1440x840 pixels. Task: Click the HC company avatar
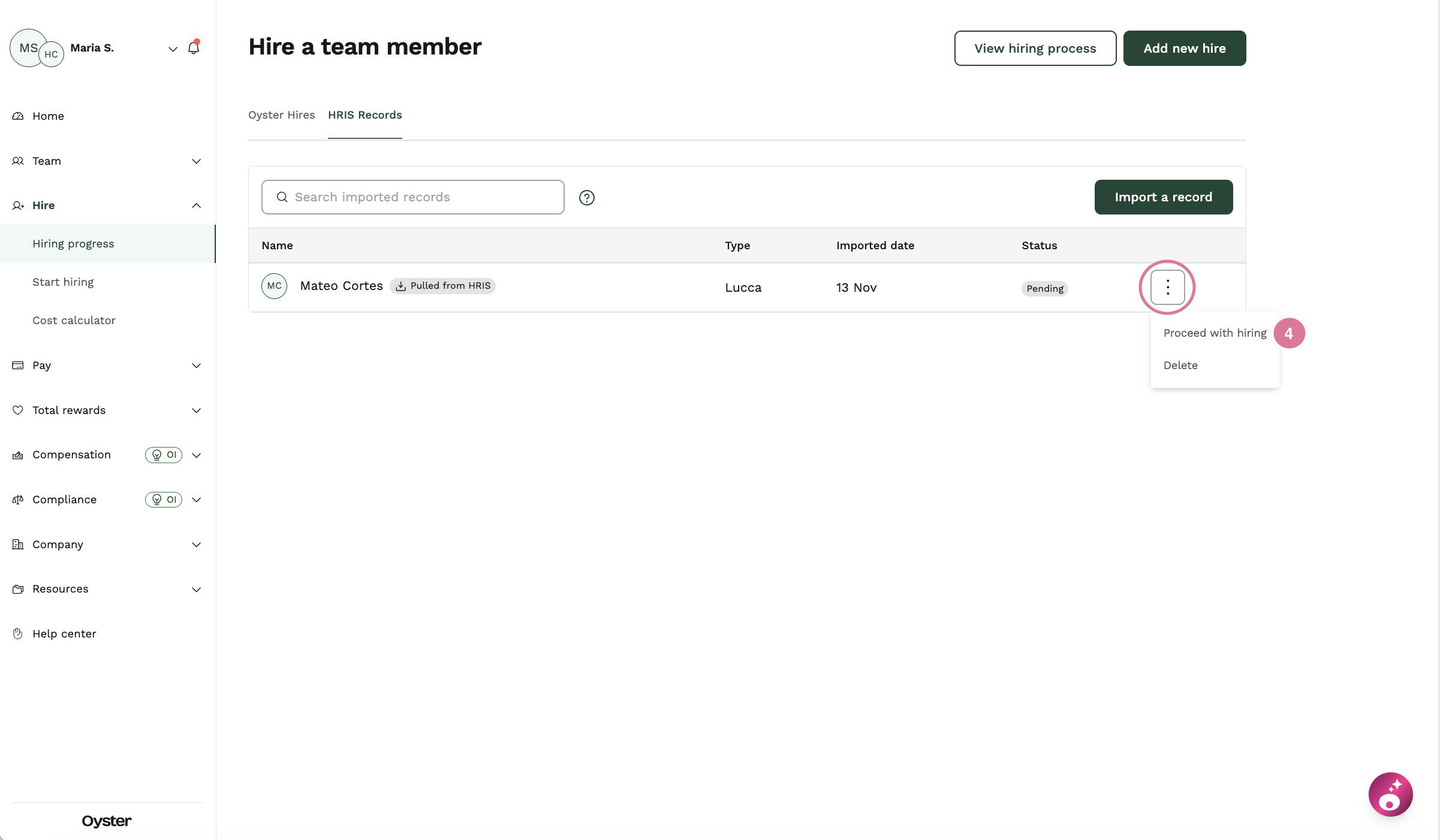(x=52, y=55)
